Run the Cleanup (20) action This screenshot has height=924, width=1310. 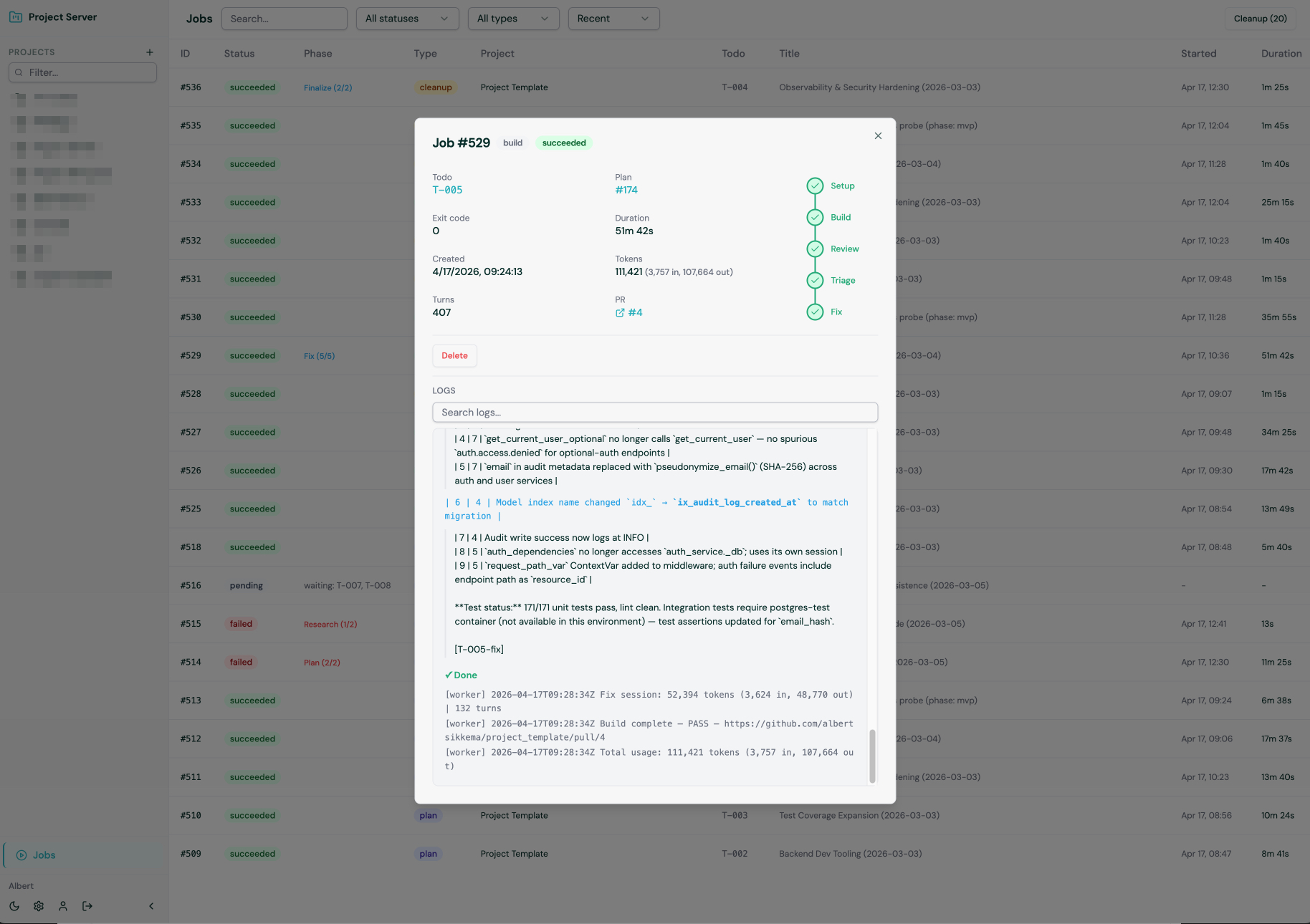point(1260,19)
